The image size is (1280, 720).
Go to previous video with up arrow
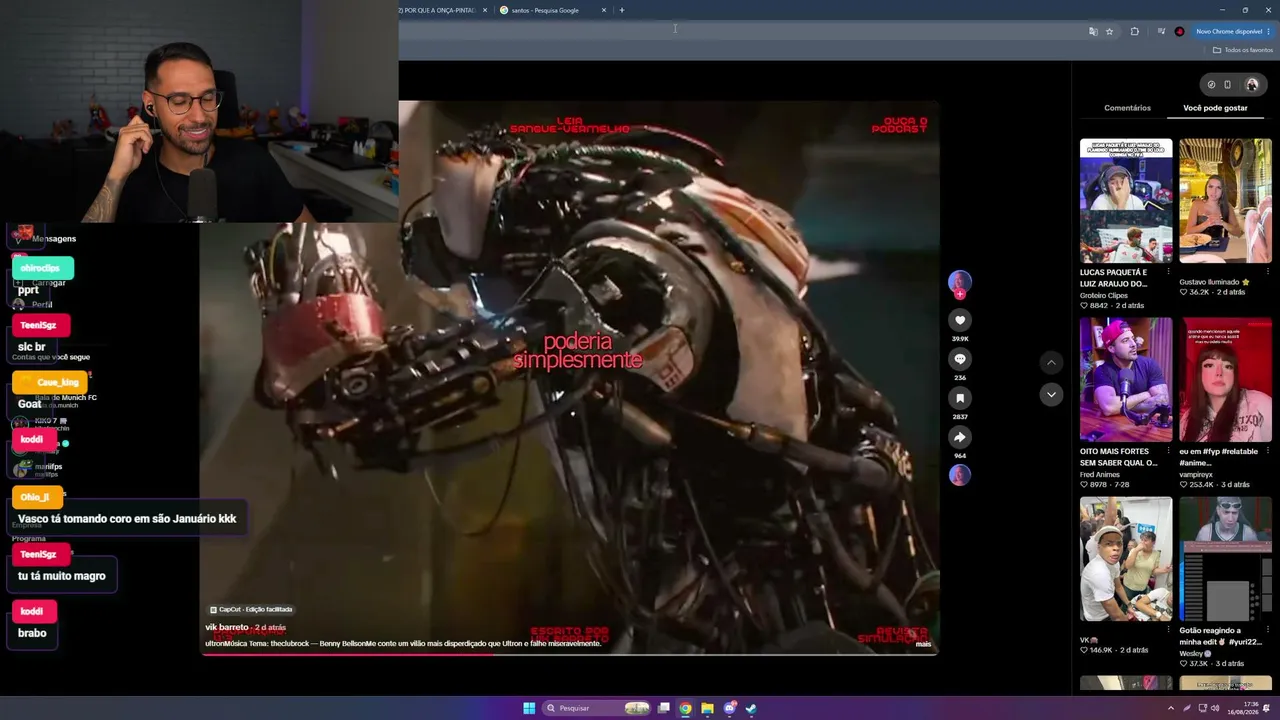pyautogui.click(x=1051, y=362)
